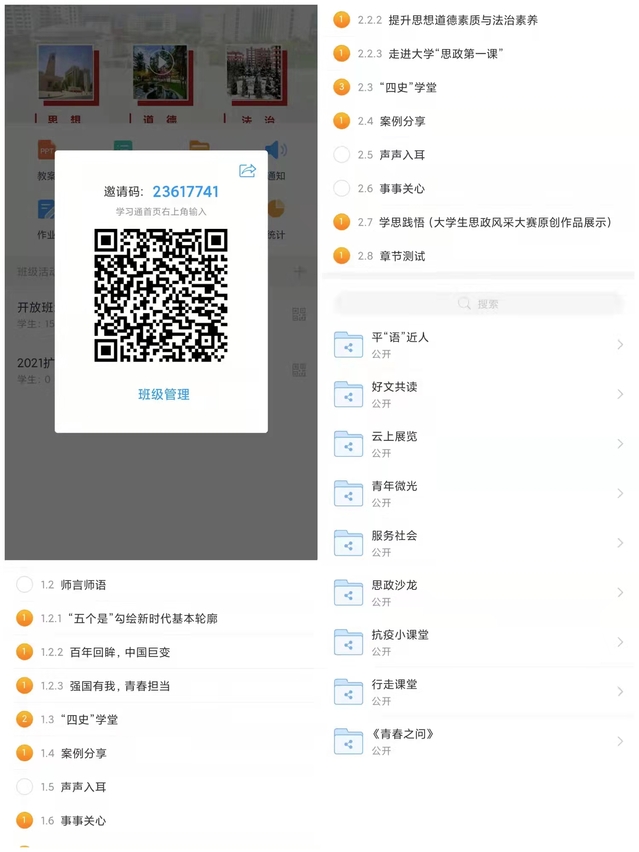
Task: Tap the dimmed 作业 icon
Action: click(46, 210)
